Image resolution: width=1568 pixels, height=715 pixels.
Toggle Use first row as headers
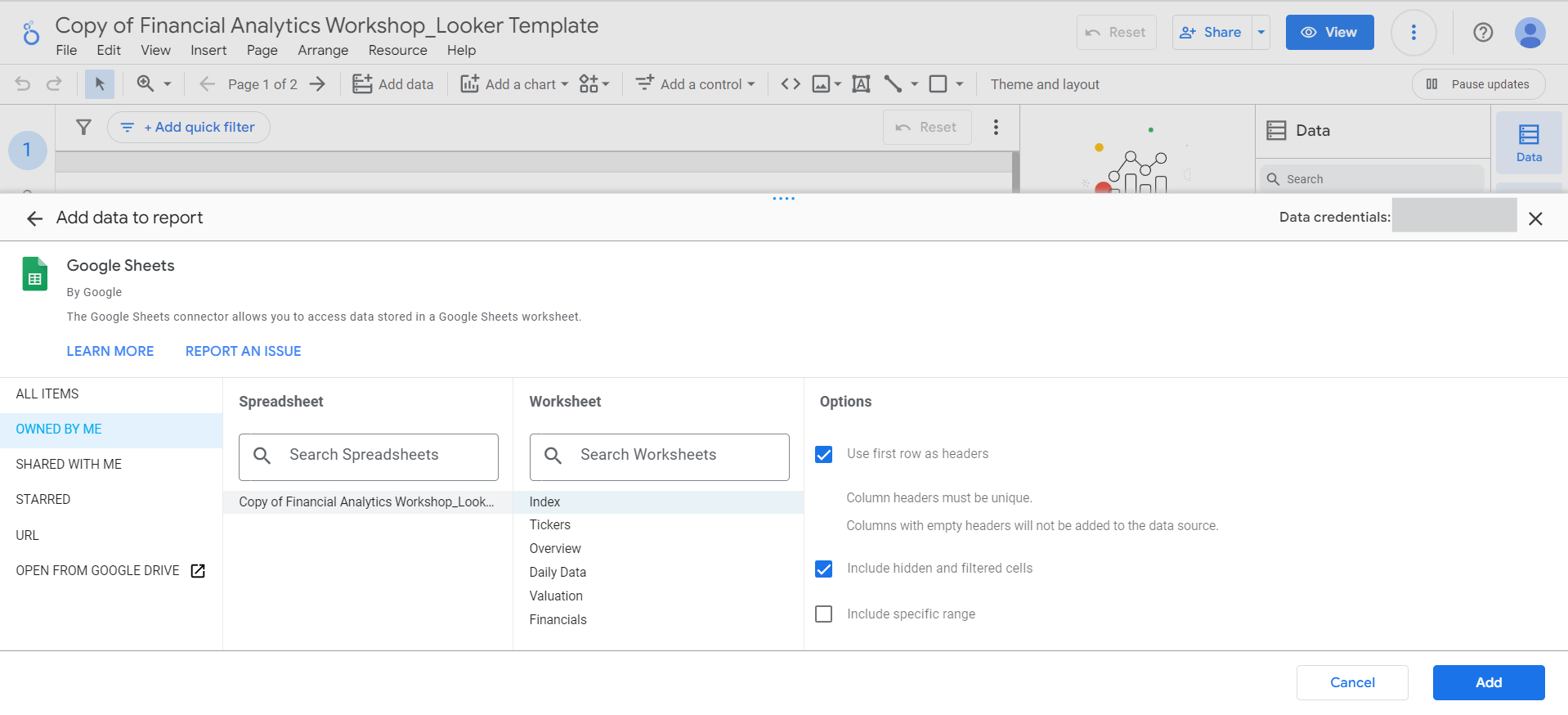[824, 454]
